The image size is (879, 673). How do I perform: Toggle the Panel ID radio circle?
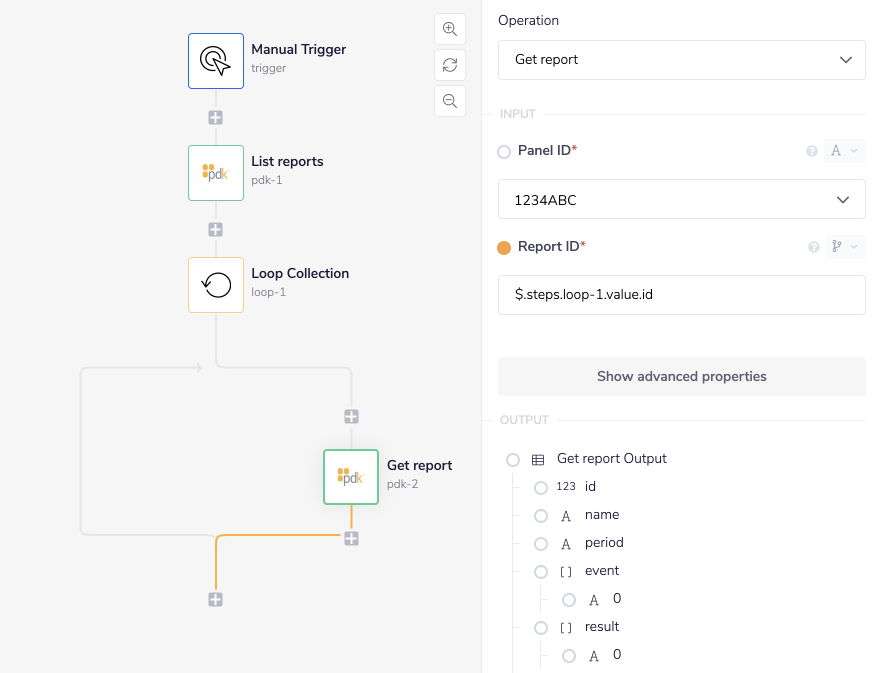(504, 152)
